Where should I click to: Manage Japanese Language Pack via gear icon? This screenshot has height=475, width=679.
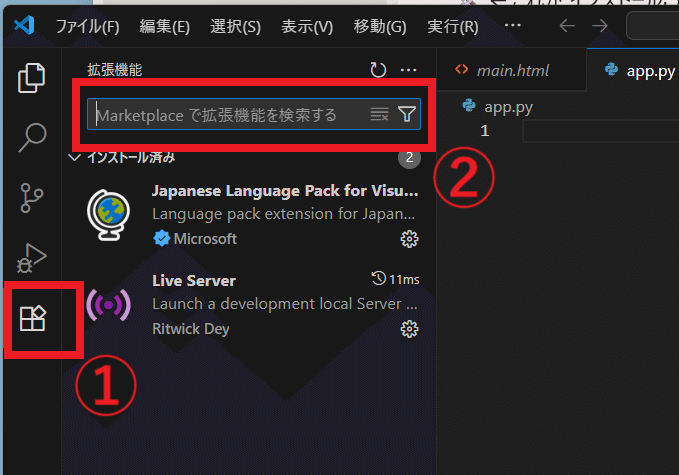click(x=409, y=239)
